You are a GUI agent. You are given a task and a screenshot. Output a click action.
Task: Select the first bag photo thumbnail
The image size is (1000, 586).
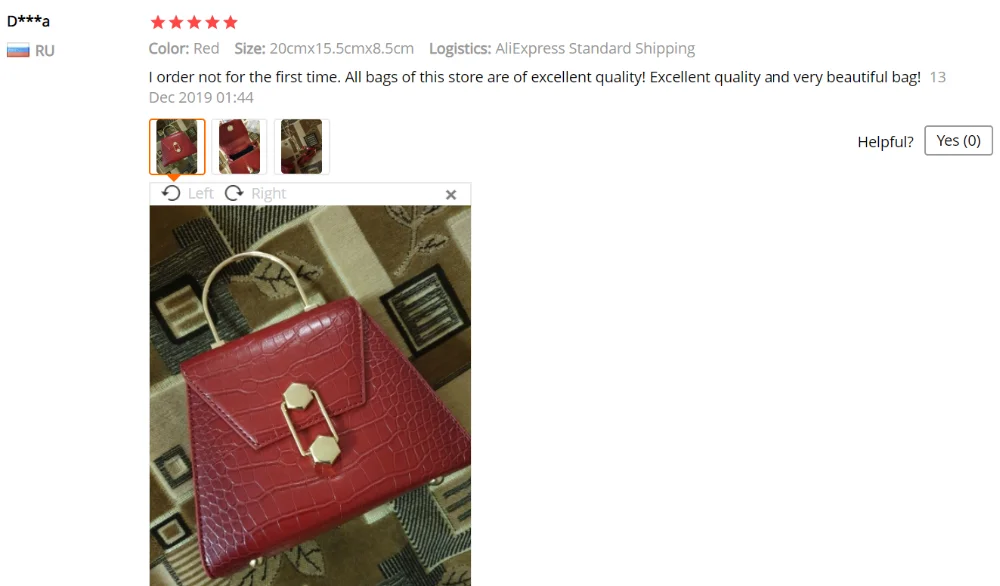pos(177,147)
